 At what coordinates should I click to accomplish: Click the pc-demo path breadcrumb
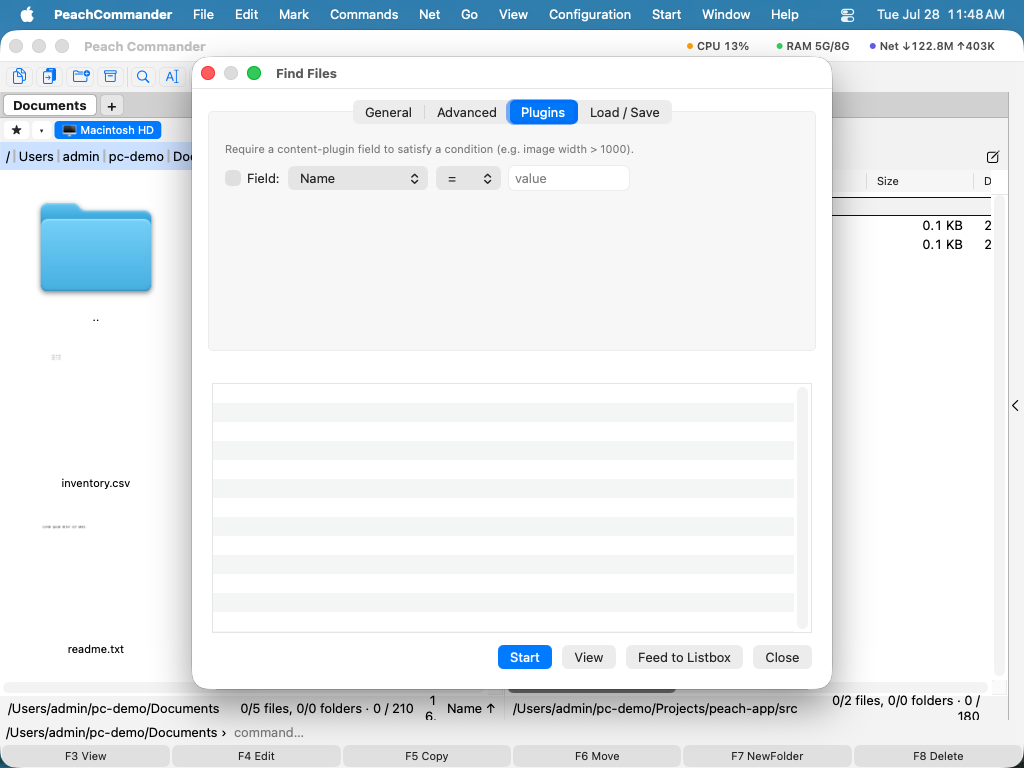[136, 156]
